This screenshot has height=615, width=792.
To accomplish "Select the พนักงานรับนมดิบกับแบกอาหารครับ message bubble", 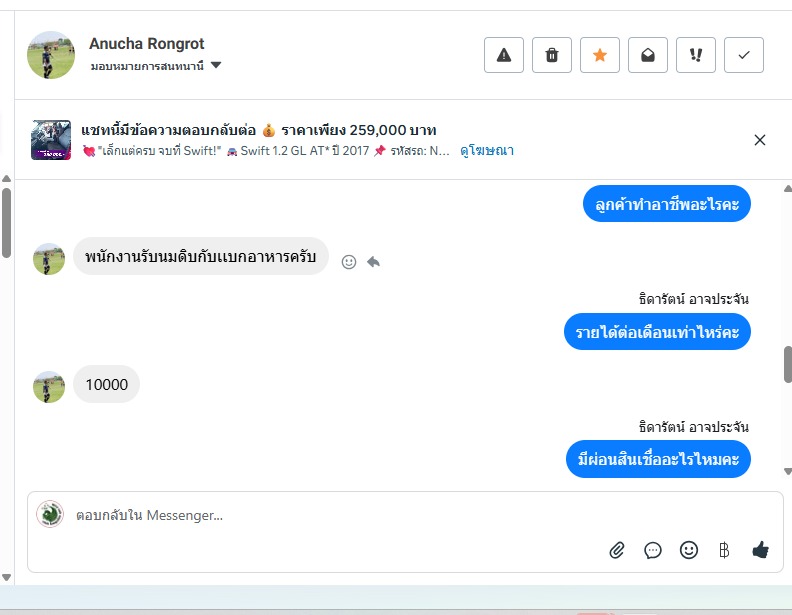I will 201,256.
